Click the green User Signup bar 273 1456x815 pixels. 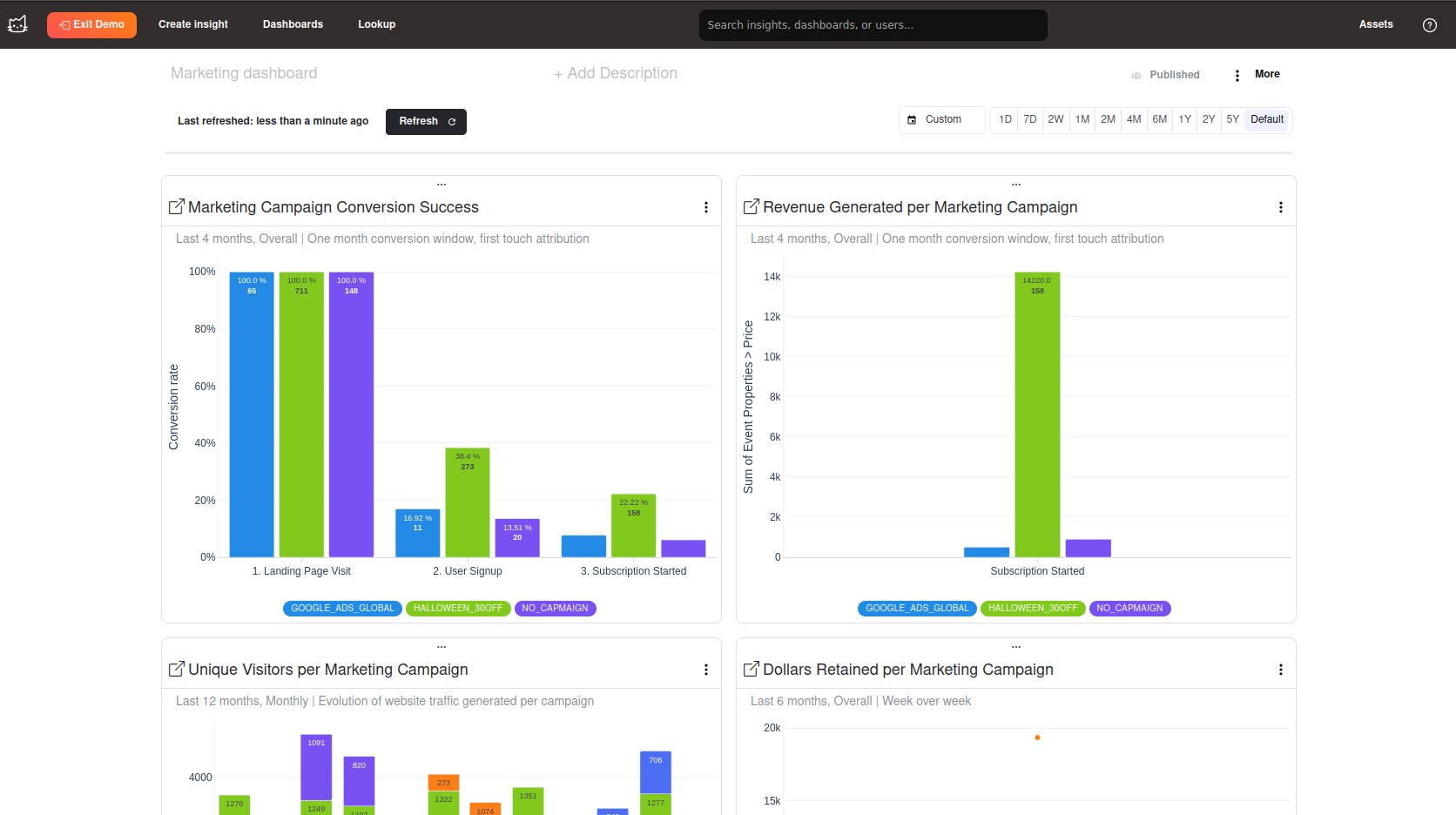pyautogui.click(x=468, y=502)
